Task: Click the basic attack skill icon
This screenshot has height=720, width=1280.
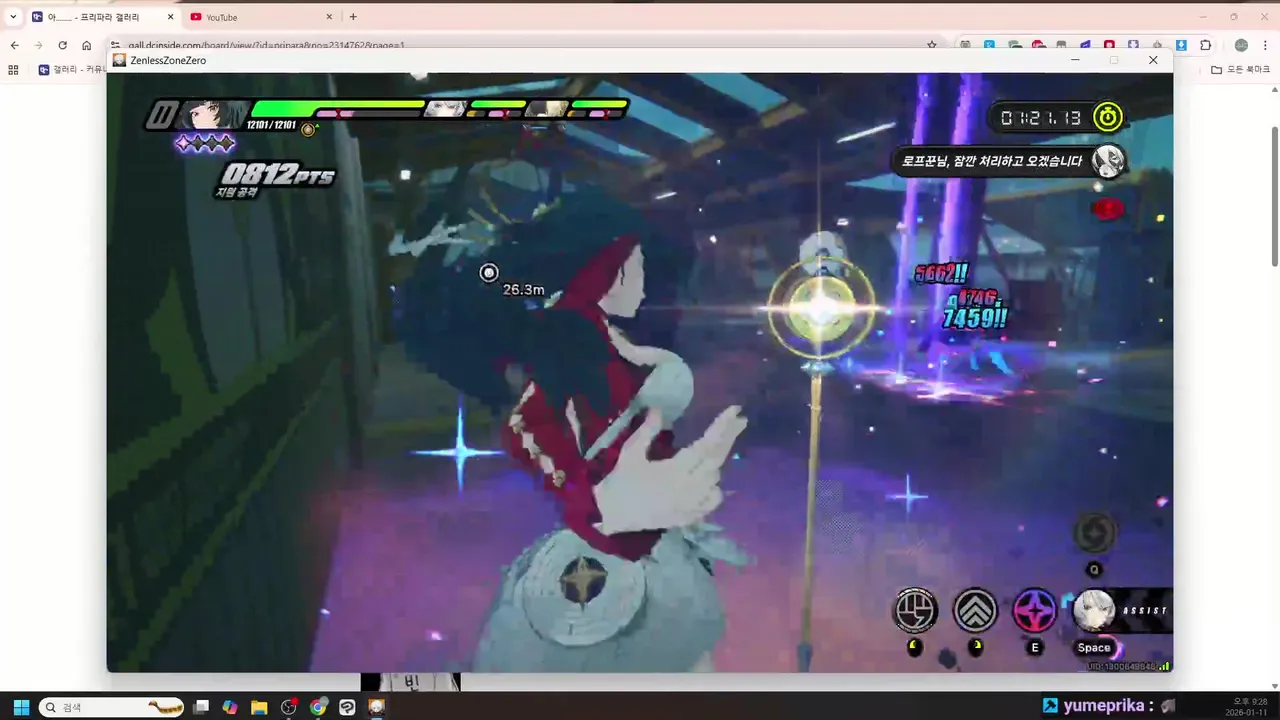Action: point(915,609)
